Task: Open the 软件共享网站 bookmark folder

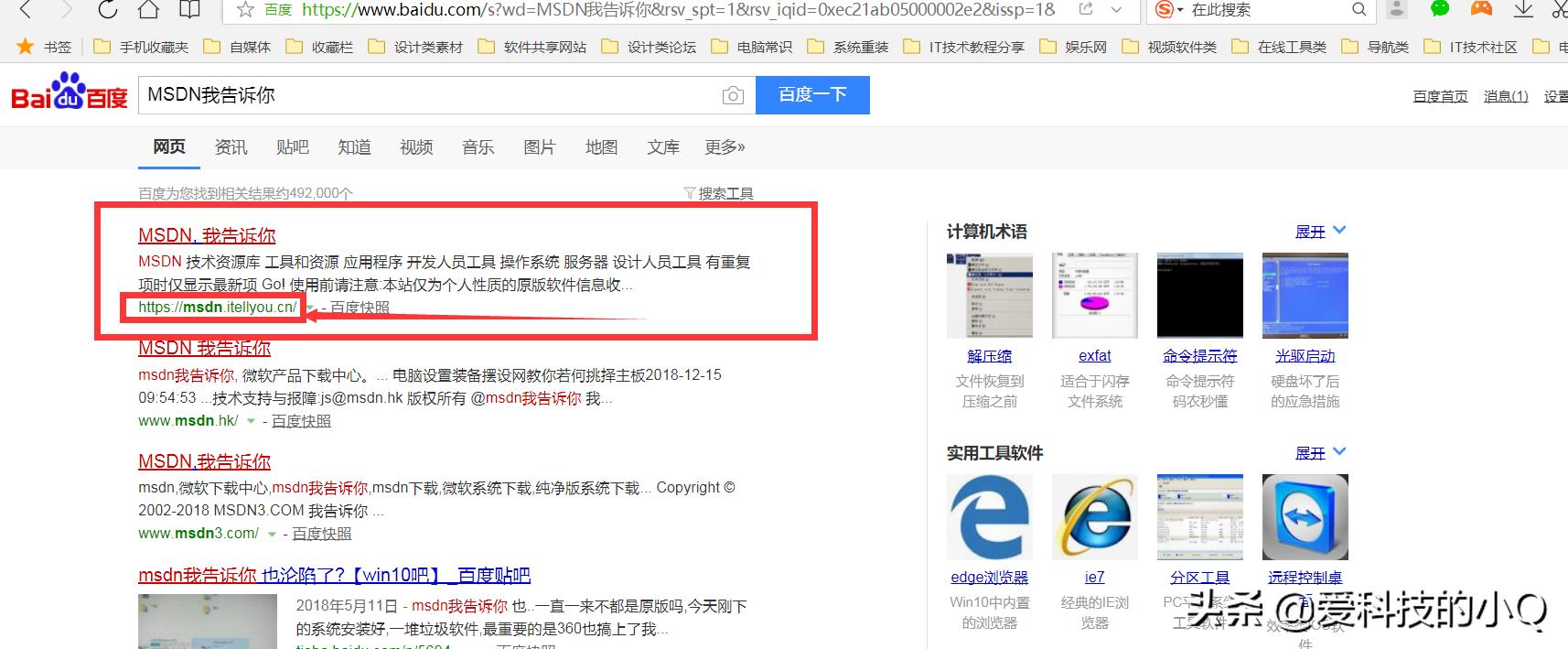Action: (x=532, y=47)
